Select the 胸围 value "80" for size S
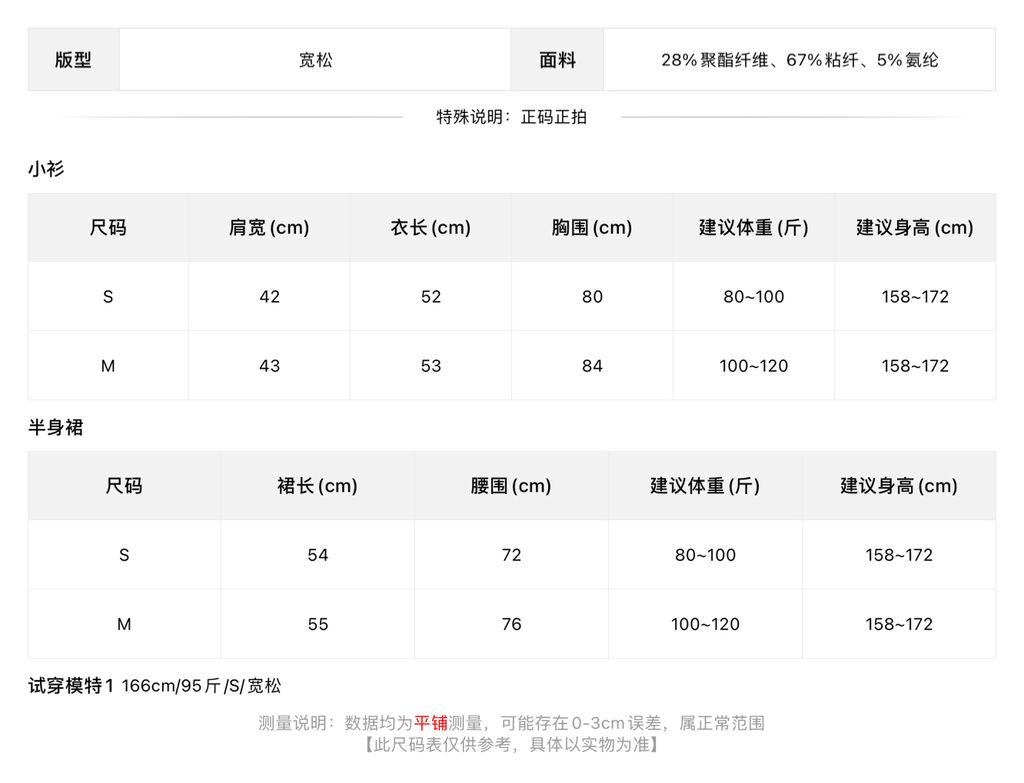This screenshot has width=1024, height=783. (x=592, y=296)
